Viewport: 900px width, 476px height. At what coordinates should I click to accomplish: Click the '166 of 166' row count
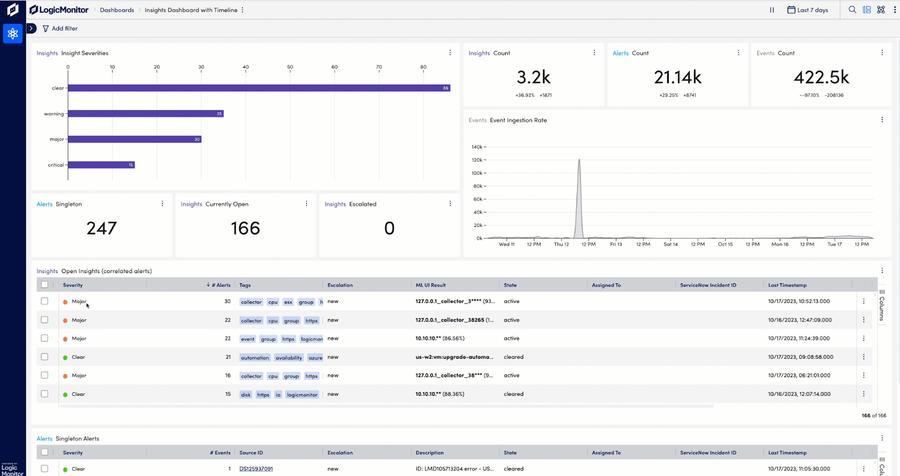click(874, 415)
